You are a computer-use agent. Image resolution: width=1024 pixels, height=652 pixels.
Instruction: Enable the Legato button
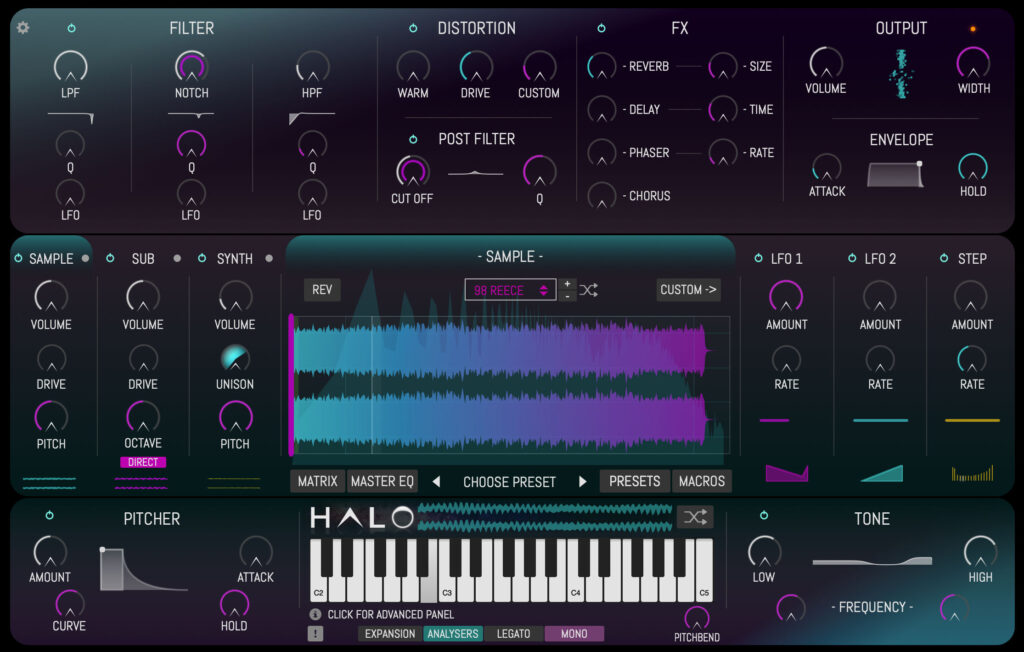[x=513, y=634]
